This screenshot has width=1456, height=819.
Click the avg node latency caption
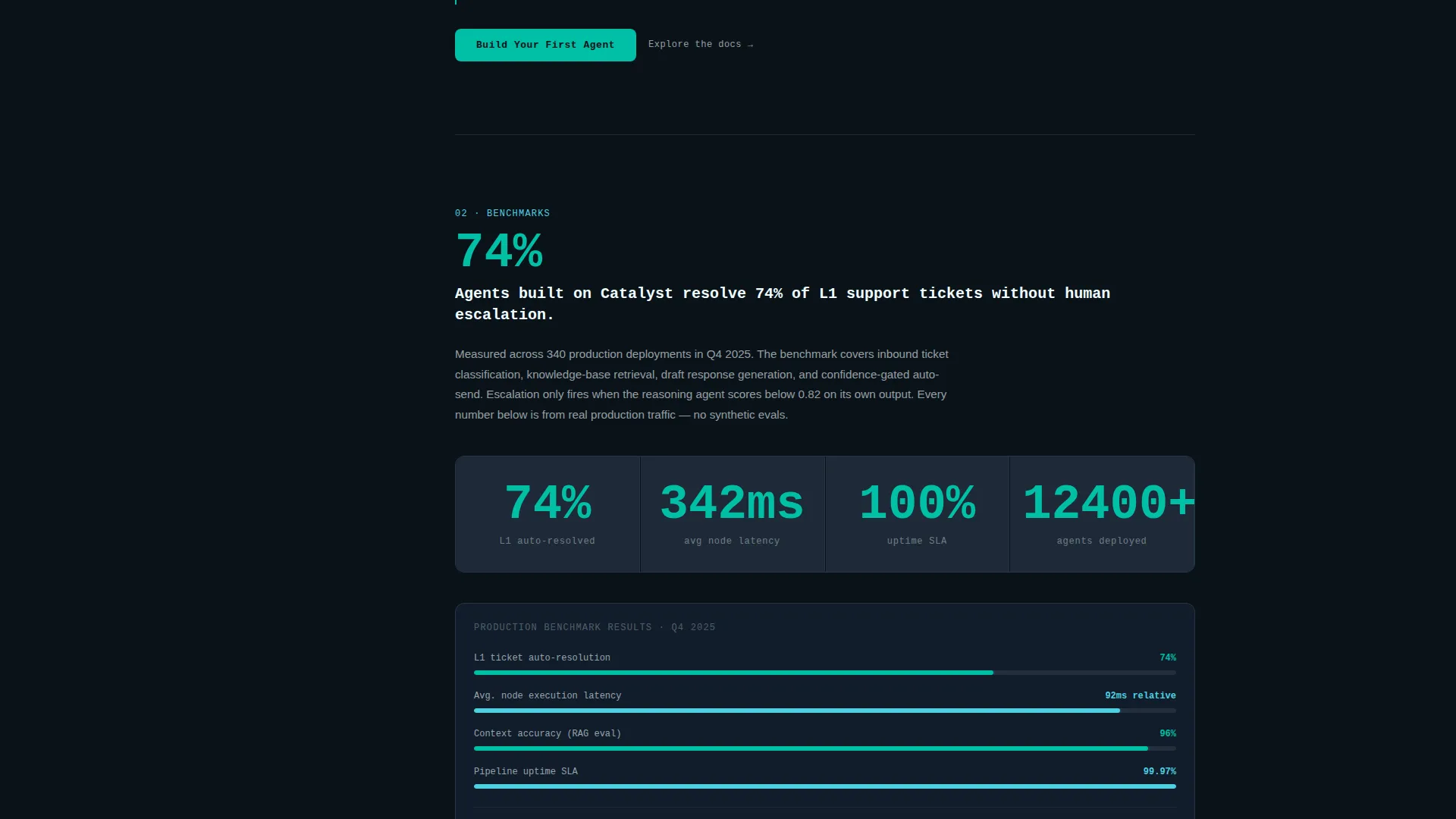coord(732,541)
